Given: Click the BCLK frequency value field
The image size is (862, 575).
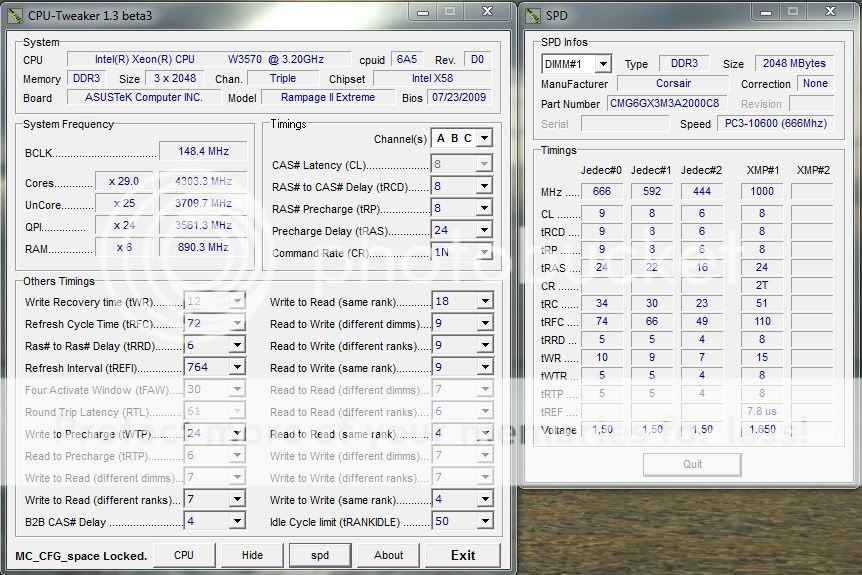Looking at the screenshot, I should 202,151.
